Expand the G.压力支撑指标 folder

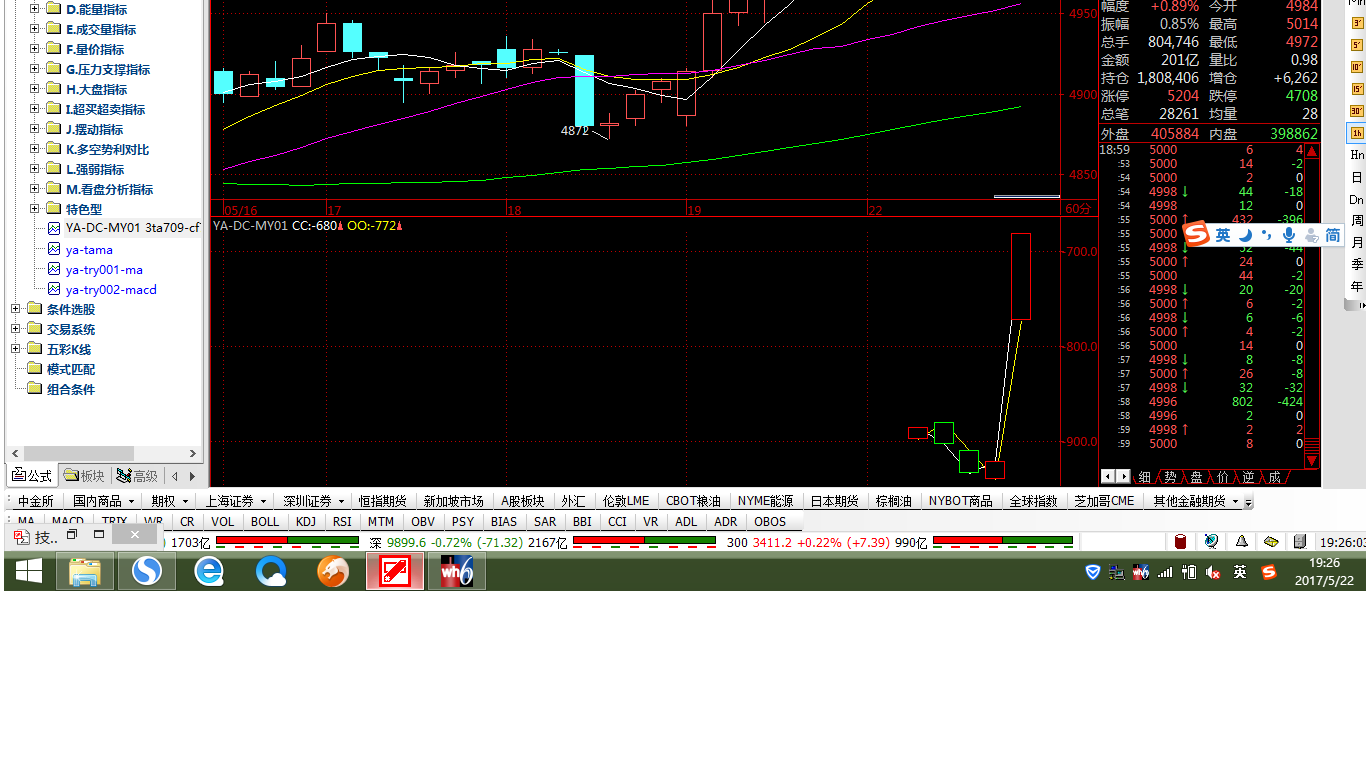coord(34,69)
